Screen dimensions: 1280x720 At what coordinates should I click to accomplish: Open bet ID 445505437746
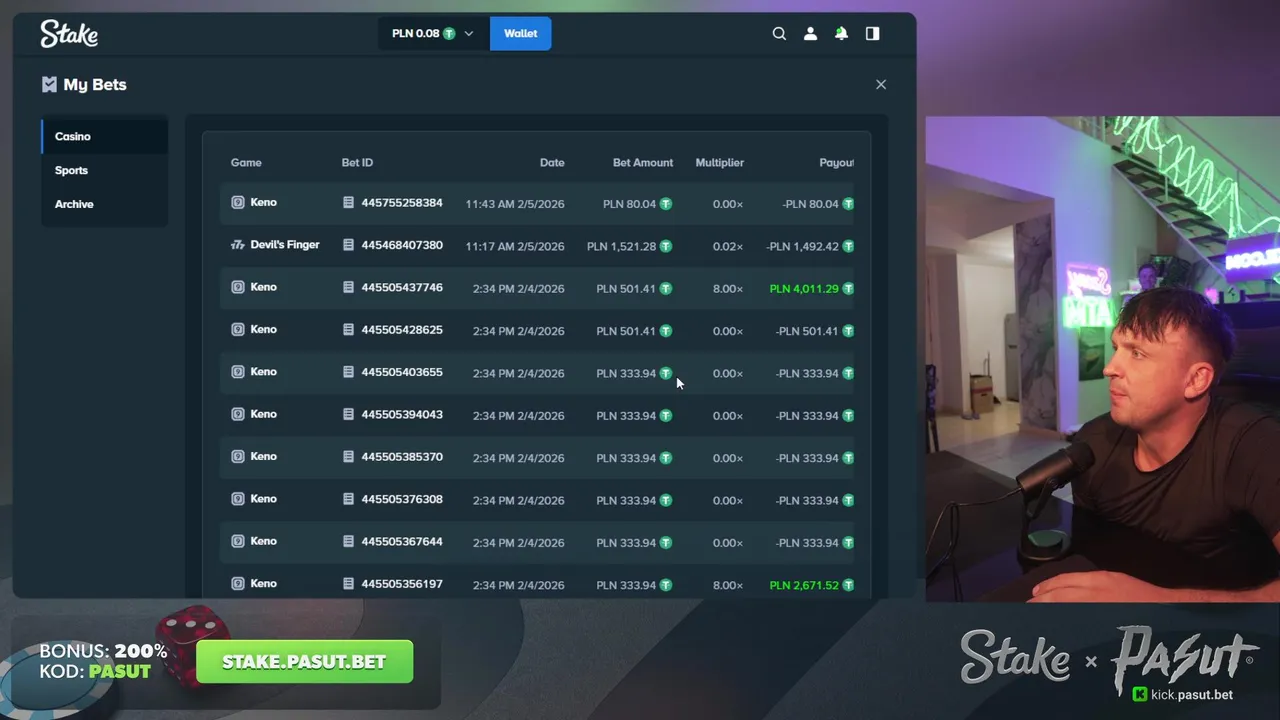point(402,287)
